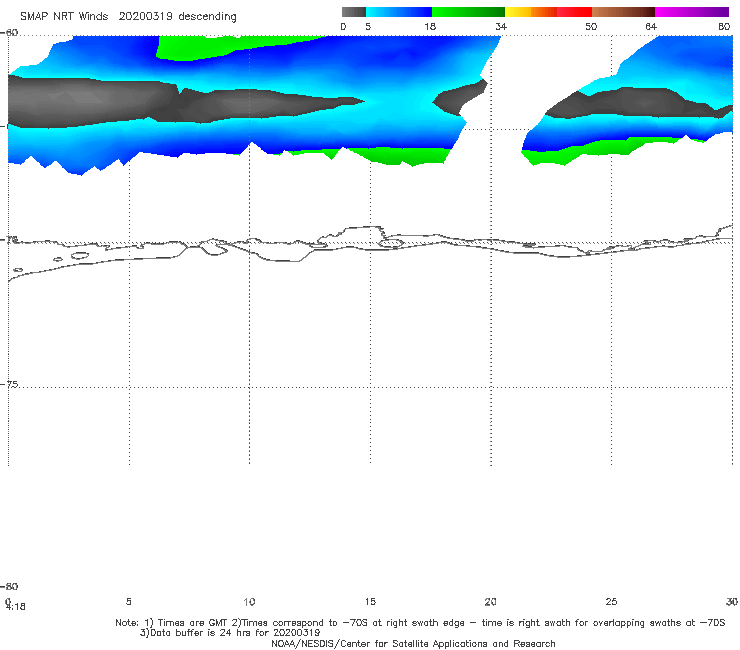Click the 'Data buffer is 24 hrs' note
Viewport: 740px width, 650px height.
[x=230, y=633]
